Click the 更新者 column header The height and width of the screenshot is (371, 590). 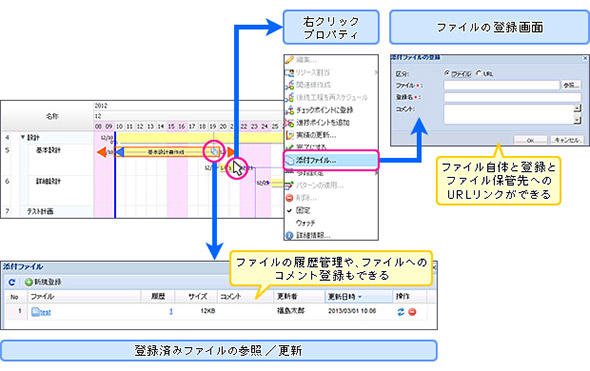coord(299,296)
